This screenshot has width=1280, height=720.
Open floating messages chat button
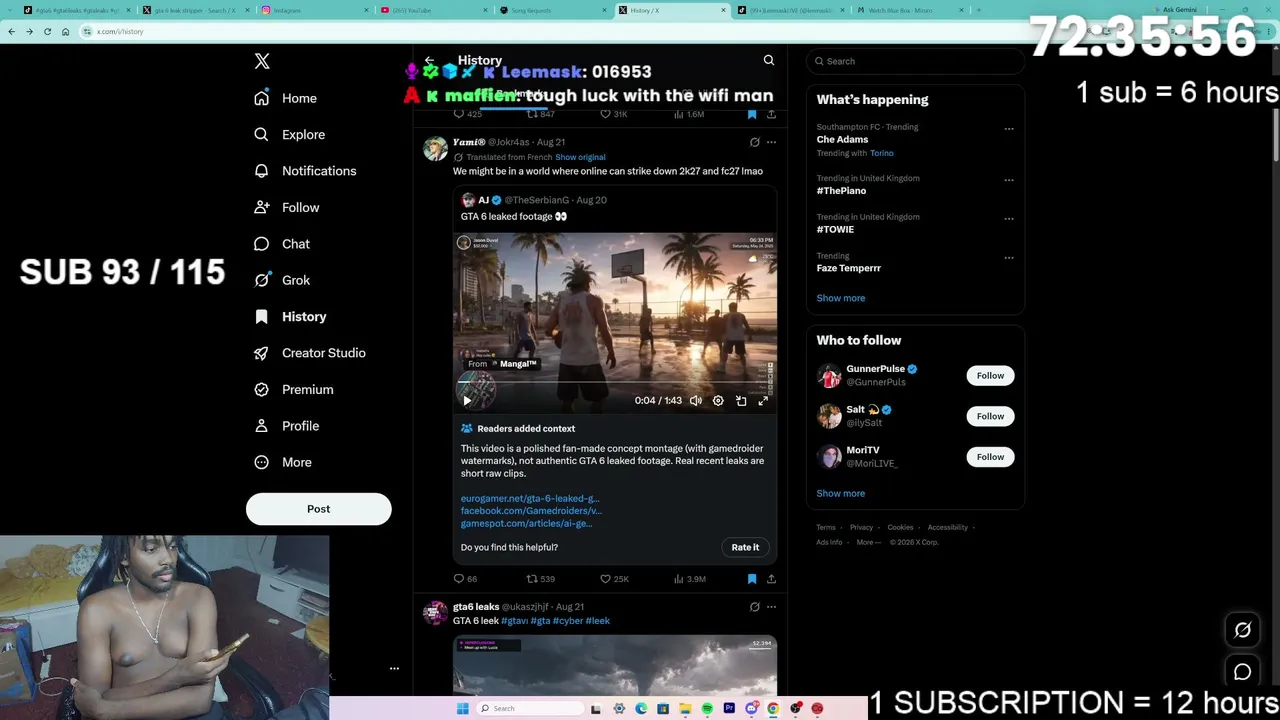click(x=1242, y=672)
